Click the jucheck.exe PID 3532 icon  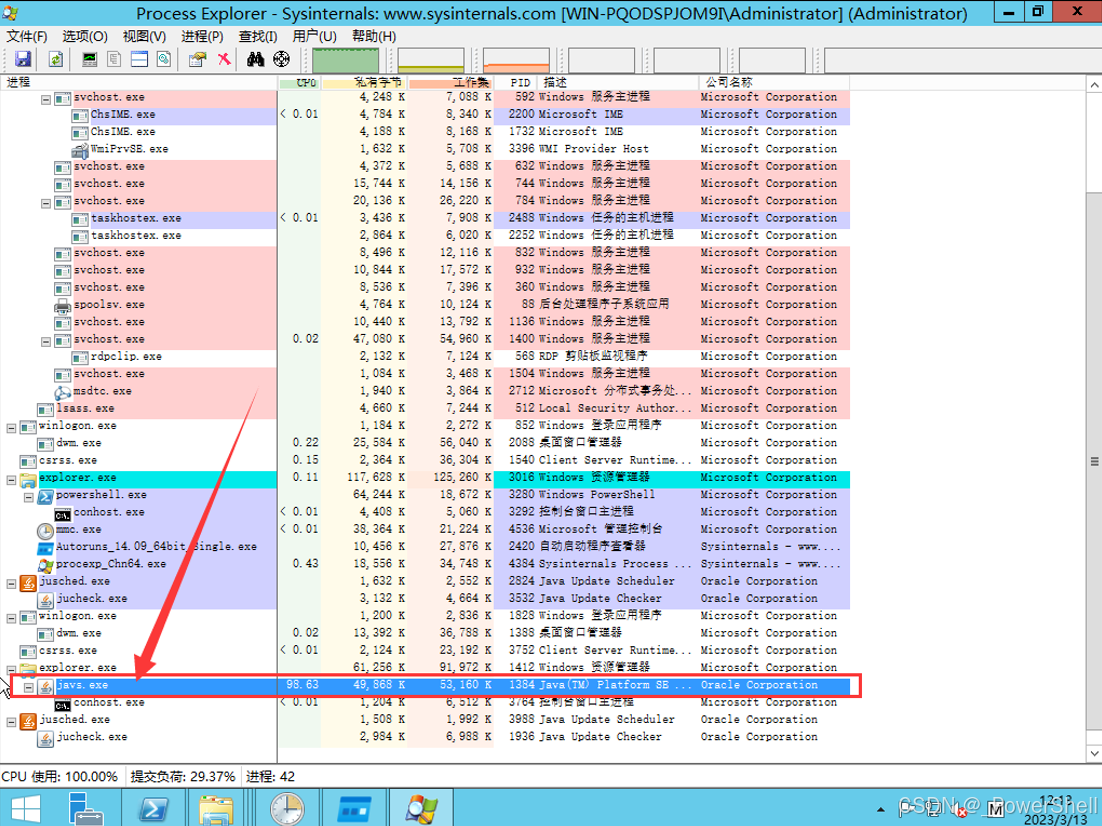click(x=46, y=599)
